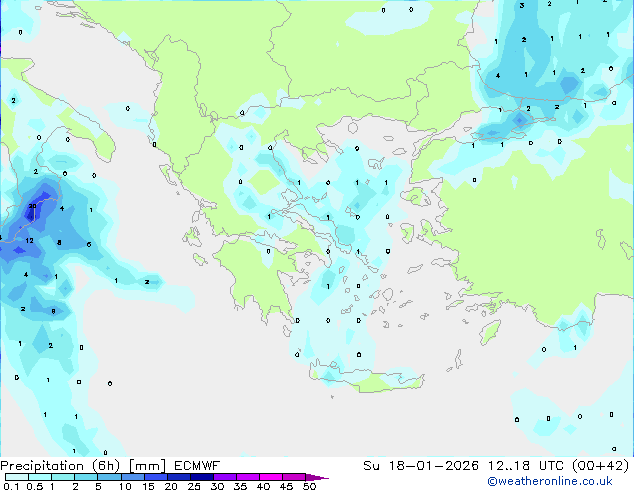Click the '12' precipitation value on the map
Viewport: 634px width, 490px height.
(30, 241)
